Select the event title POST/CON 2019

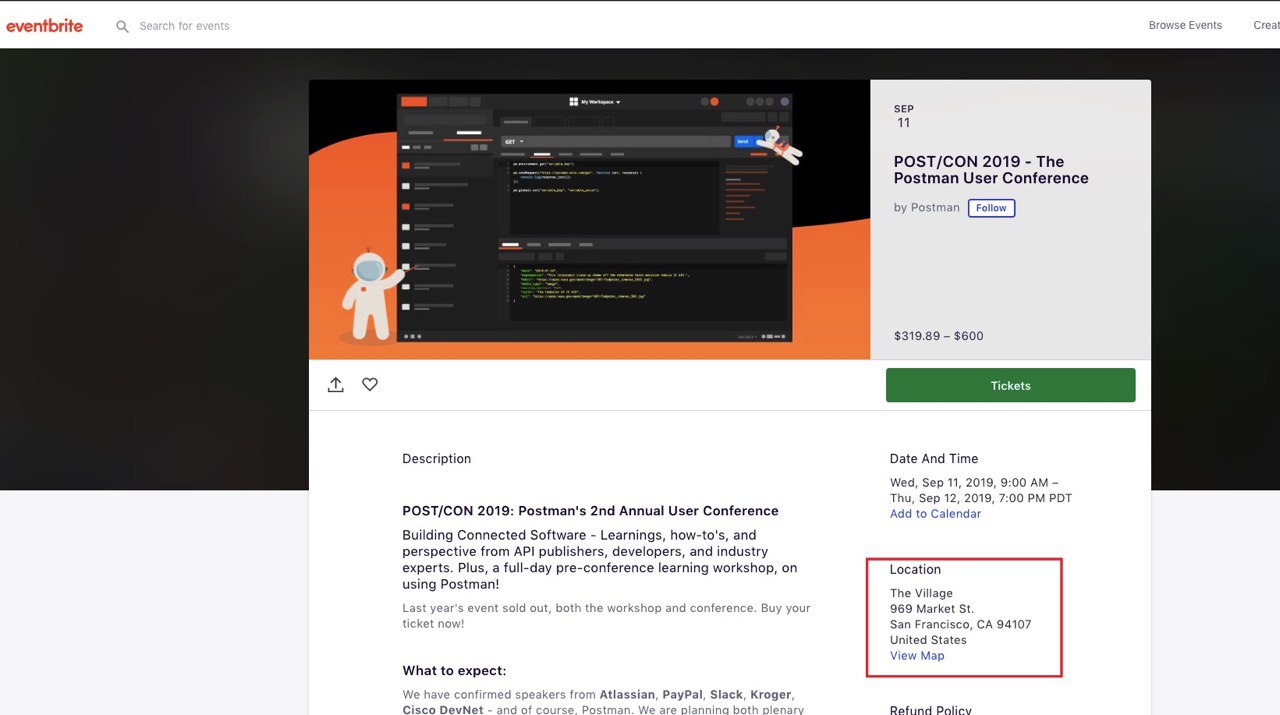[991, 170]
